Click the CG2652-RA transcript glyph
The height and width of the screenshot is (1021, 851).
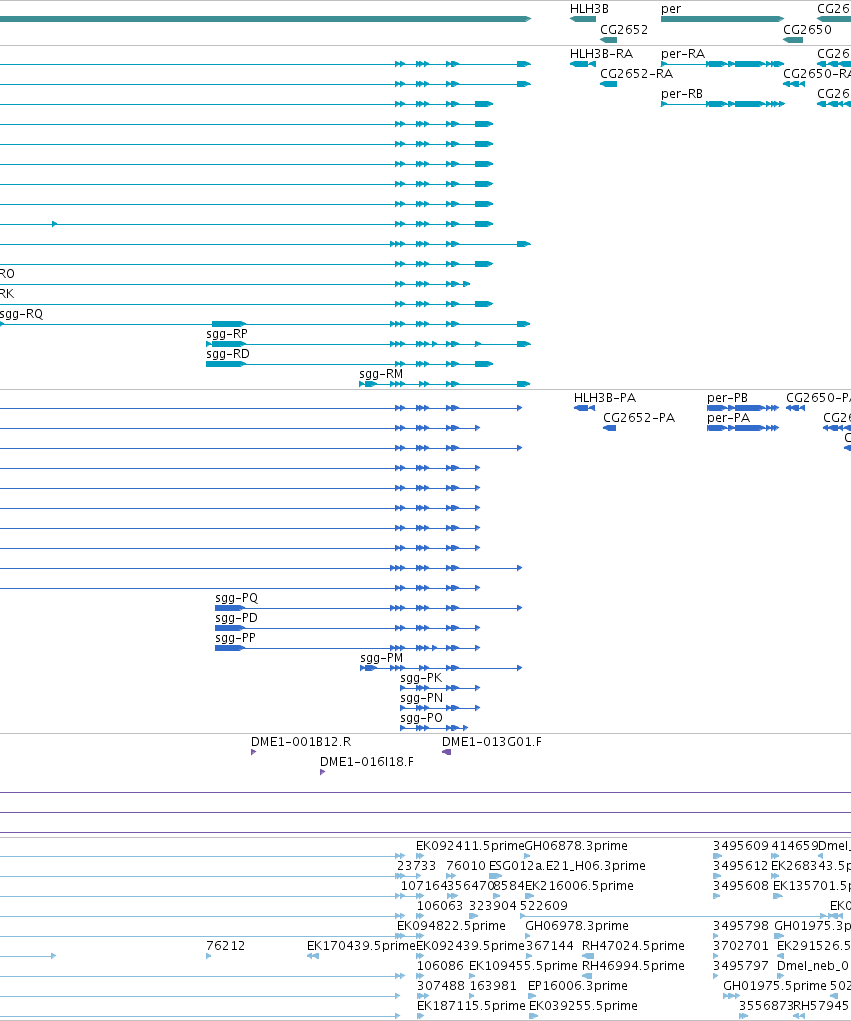point(608,84)
